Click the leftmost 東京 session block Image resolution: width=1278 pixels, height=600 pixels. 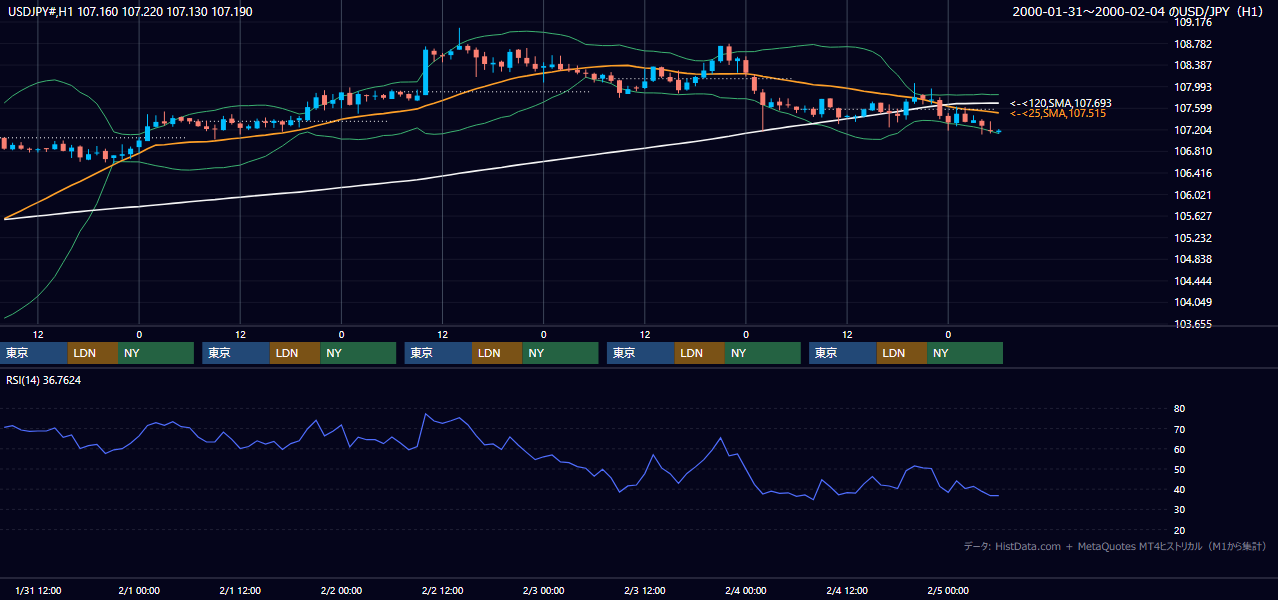(x=34, y=353)
